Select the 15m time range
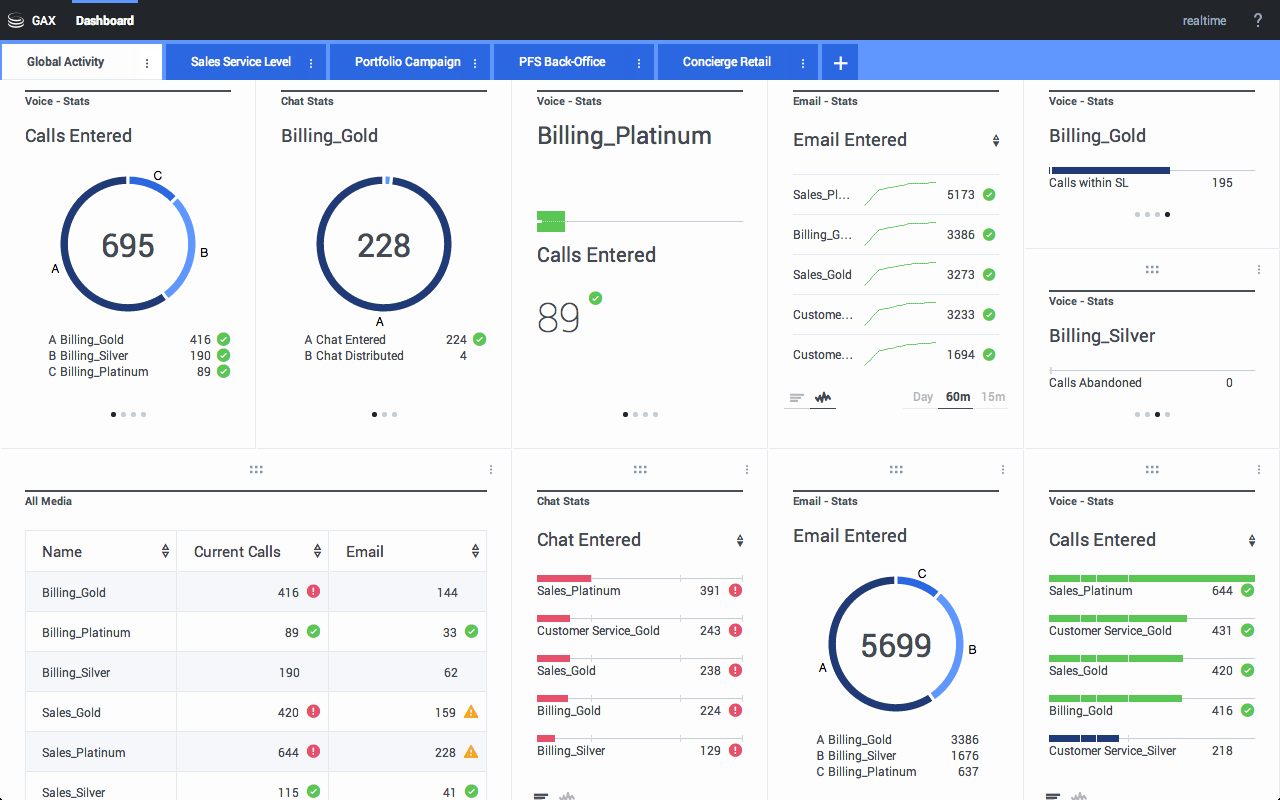This screenshot has width=1280, height=800. coord(993,397)
